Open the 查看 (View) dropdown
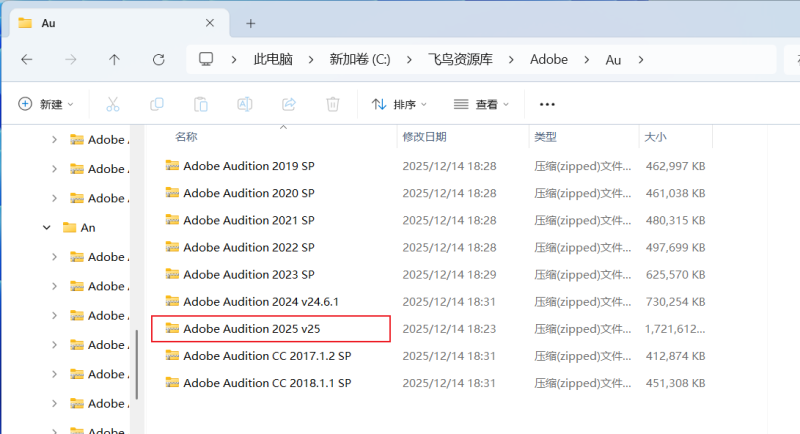The width and height of the screenshot is (800, 434). (482, 105)
